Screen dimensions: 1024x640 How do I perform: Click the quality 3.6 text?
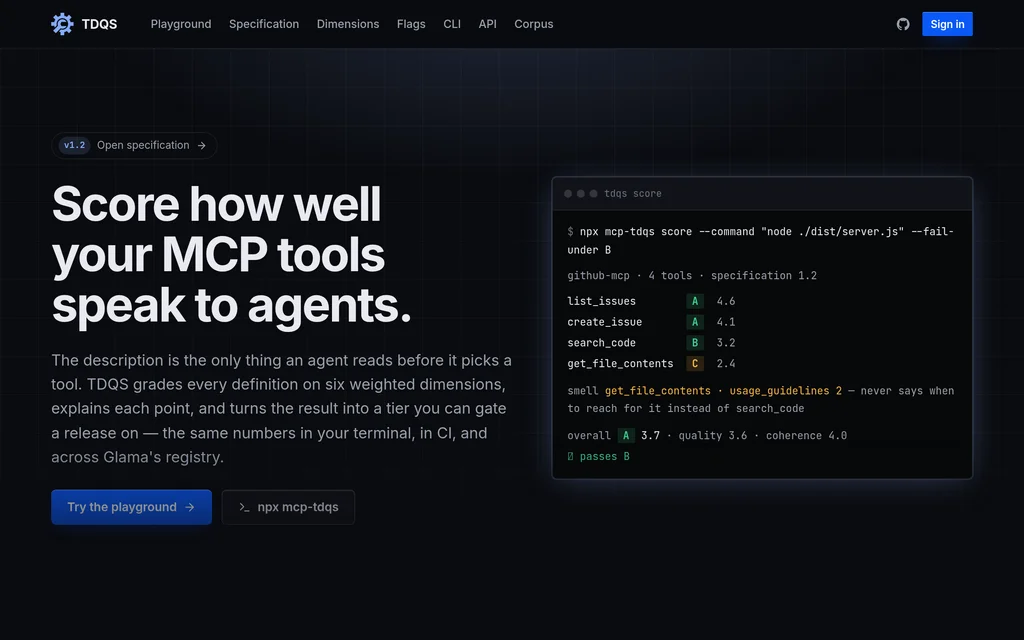pyautogui.click(x=712, y=436)
